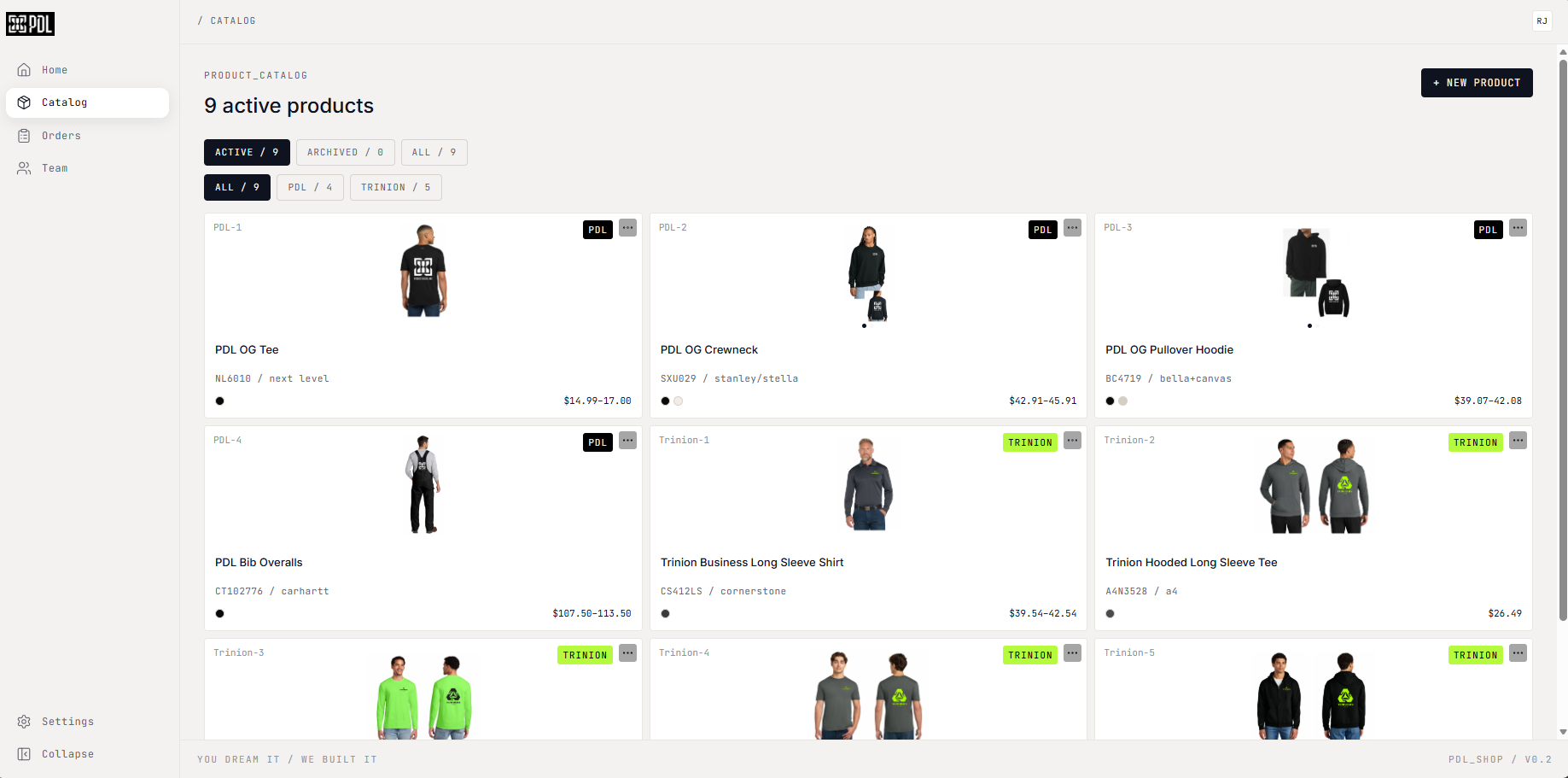Viewport: 1568px width, 778px height.
Task: Open more options menu for Trinion-1 card
Action: [1073, 441]
